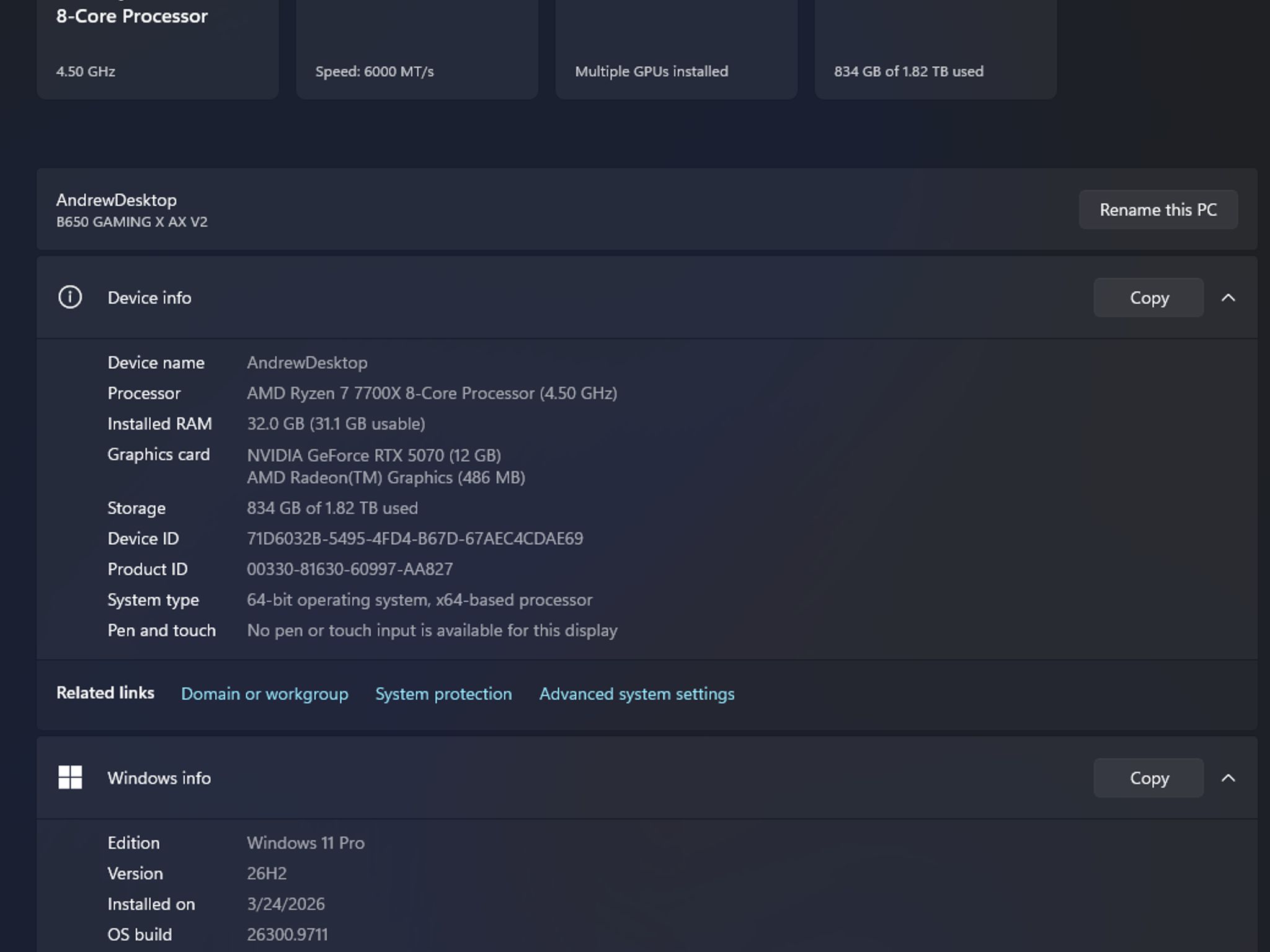Select the Windows info header text
This screenshot has width=1270, height=952.
click(159, 778)
